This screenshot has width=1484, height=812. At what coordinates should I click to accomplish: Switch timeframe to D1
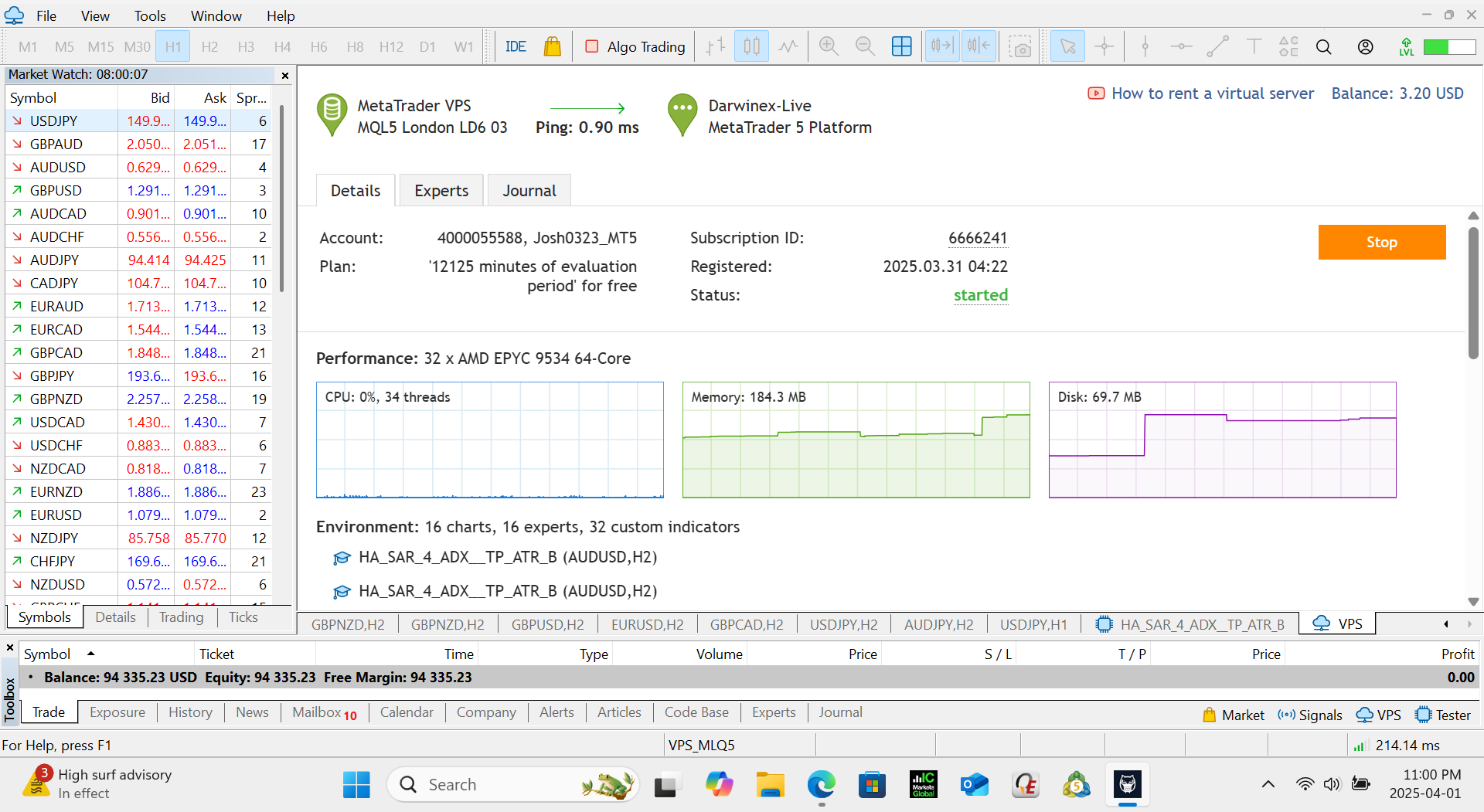pos(427,46)
